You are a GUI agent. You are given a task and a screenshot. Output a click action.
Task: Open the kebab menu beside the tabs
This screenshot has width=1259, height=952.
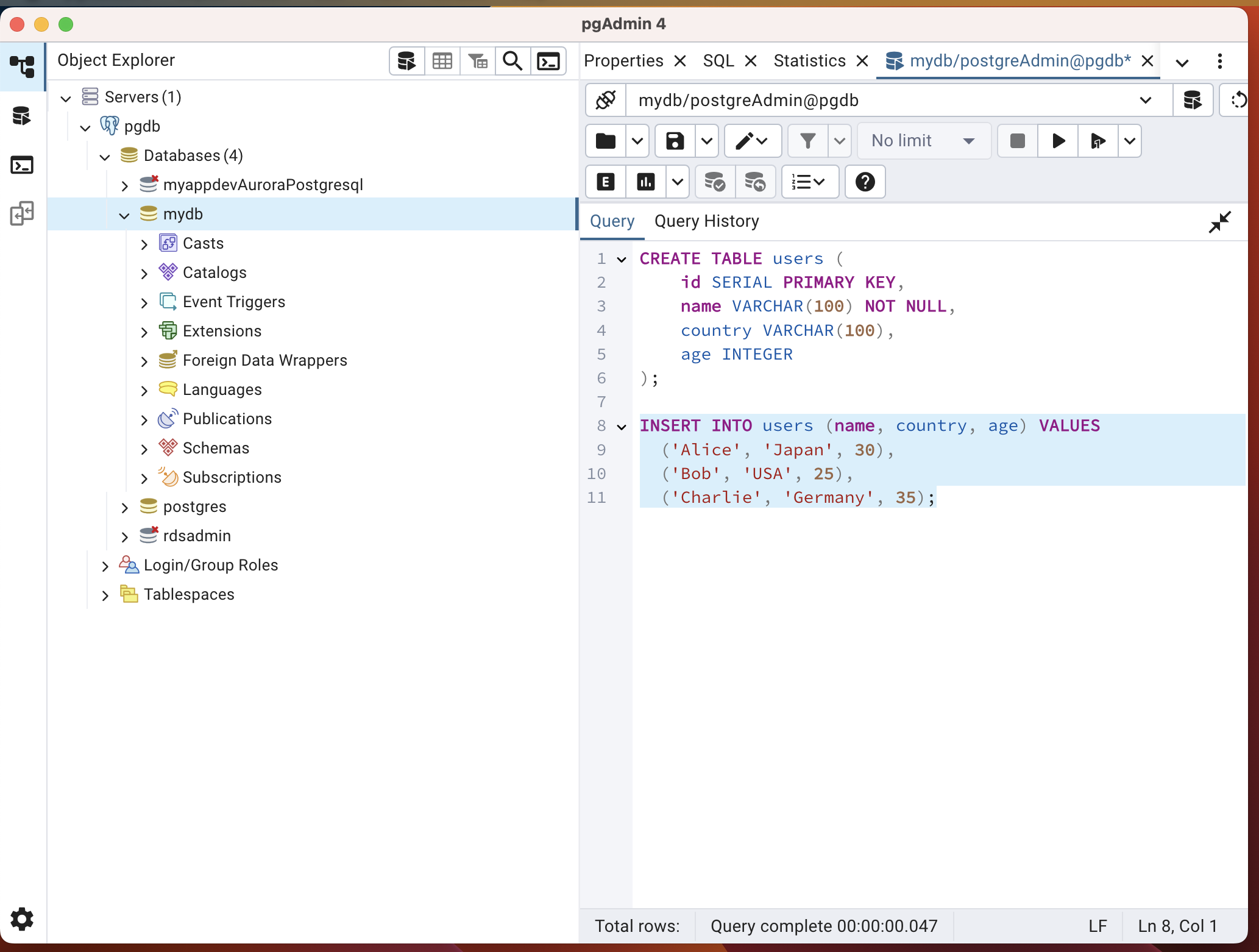click(1220, 61)
